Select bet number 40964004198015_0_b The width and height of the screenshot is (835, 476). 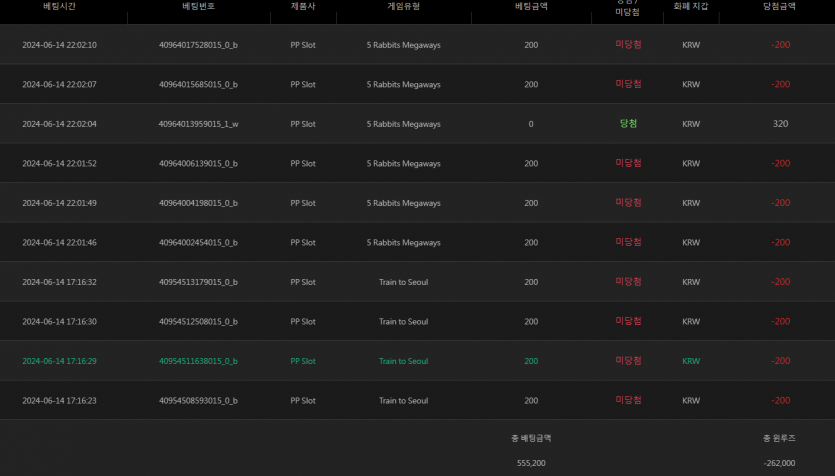[198, 203]
